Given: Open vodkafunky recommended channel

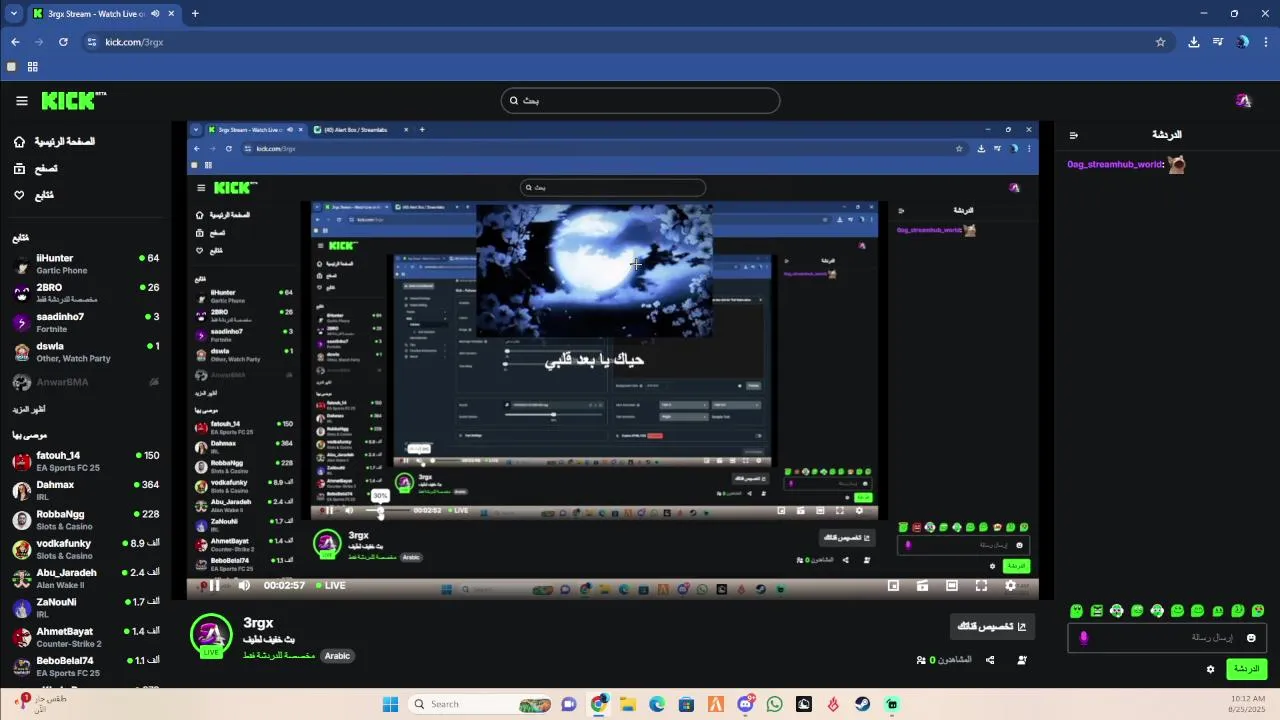Looking at the screenshot, I should click(x=85, y=549).
